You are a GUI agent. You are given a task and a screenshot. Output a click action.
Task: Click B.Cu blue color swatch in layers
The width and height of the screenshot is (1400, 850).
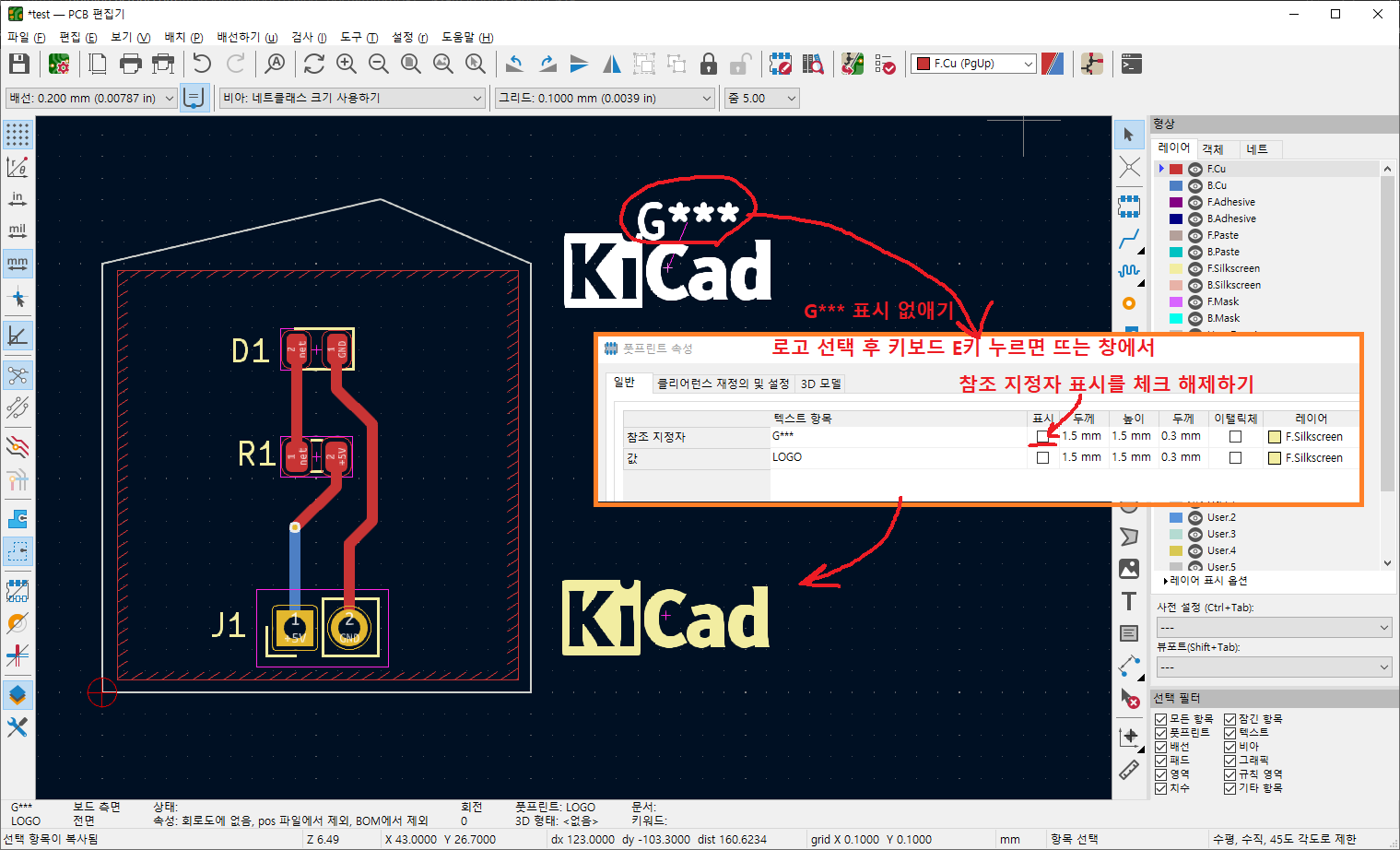[x=1176, y=186]
